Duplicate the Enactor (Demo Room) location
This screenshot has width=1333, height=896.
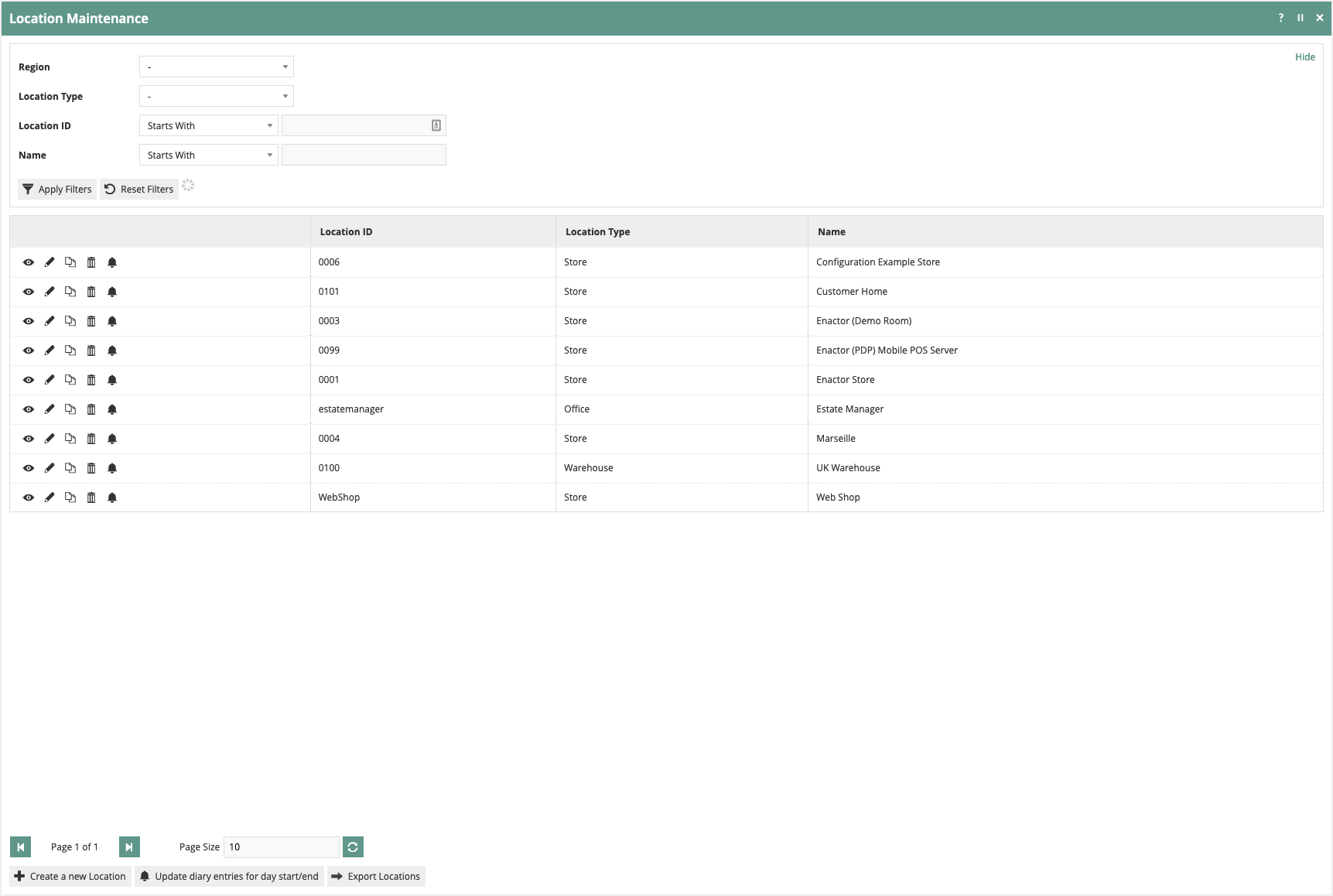[70, 320]
